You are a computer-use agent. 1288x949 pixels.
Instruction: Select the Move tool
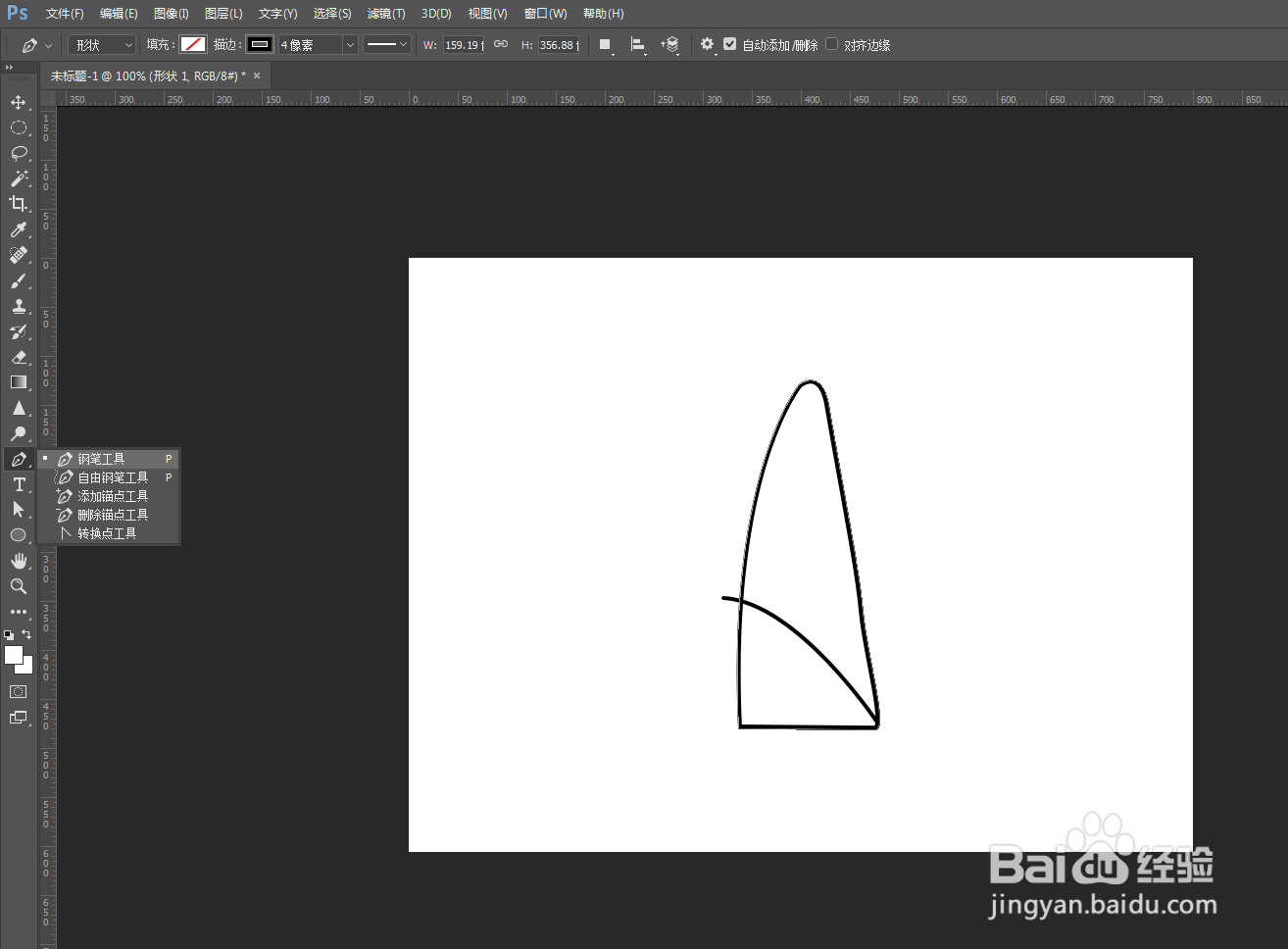click(x=19, y=102)
